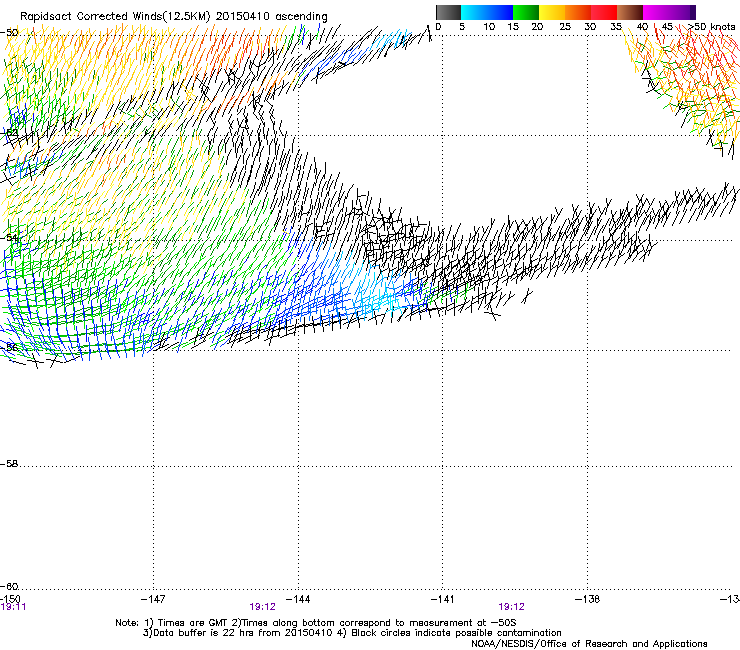
Task: Click the '>50 knots' legend label
Action: point(712,27)
